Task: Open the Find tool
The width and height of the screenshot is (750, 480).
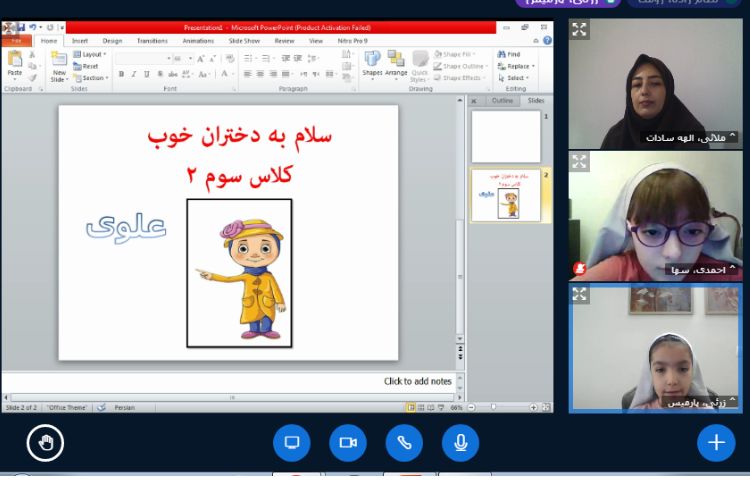Action: [x=509, y=54]
